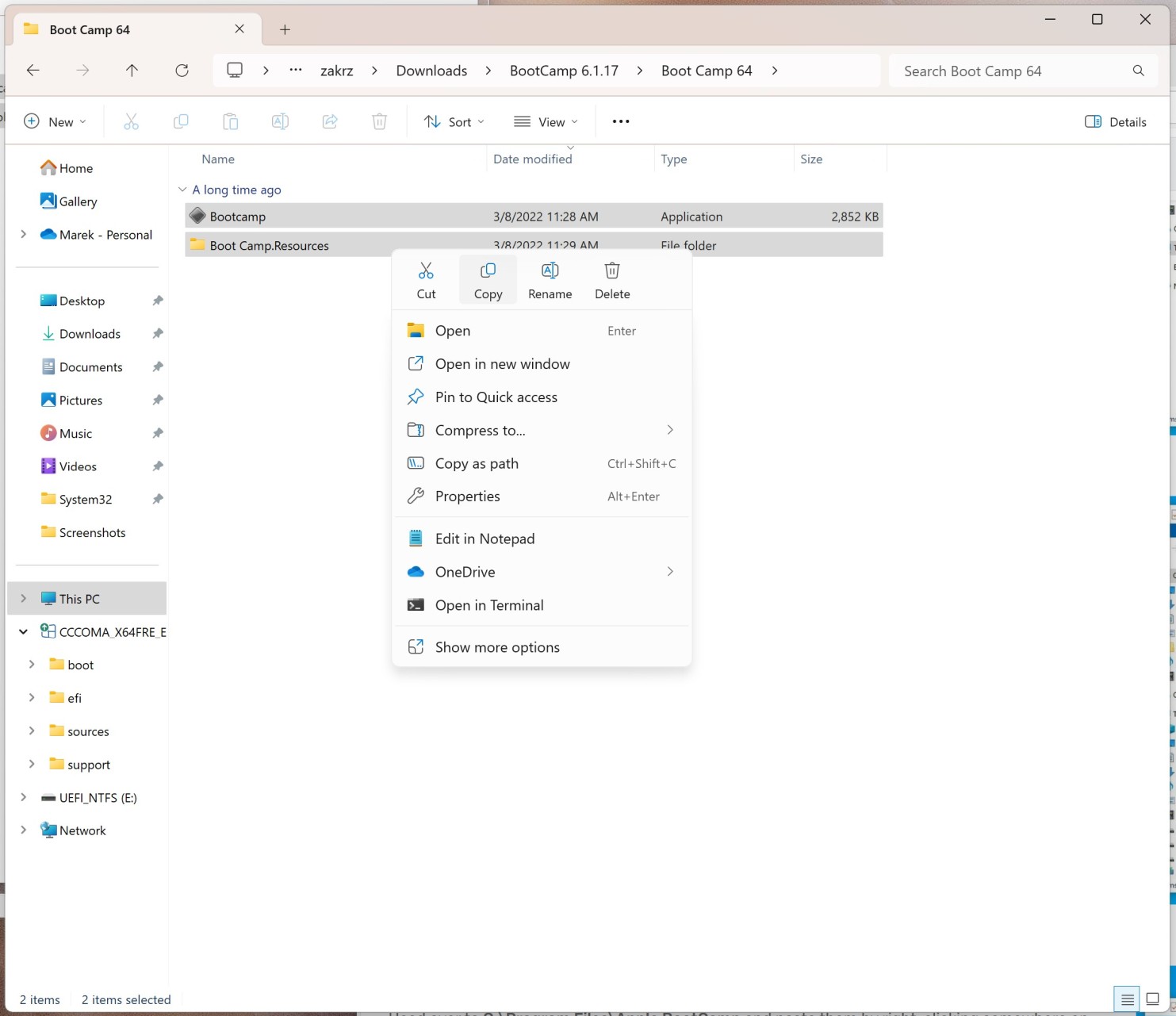Navigate to Downloads breadcrumb
Screen dimensions: 1176x1016
pyautogui.click(x=431, y=71)
